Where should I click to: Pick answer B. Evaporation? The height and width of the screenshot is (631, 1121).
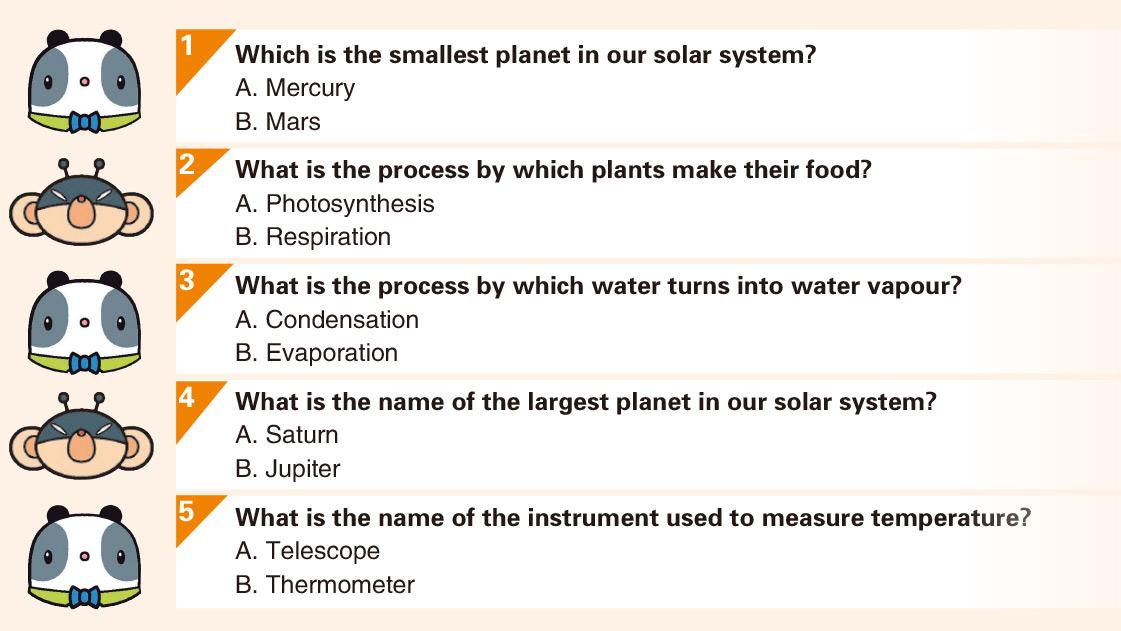(x=316, y=353)
